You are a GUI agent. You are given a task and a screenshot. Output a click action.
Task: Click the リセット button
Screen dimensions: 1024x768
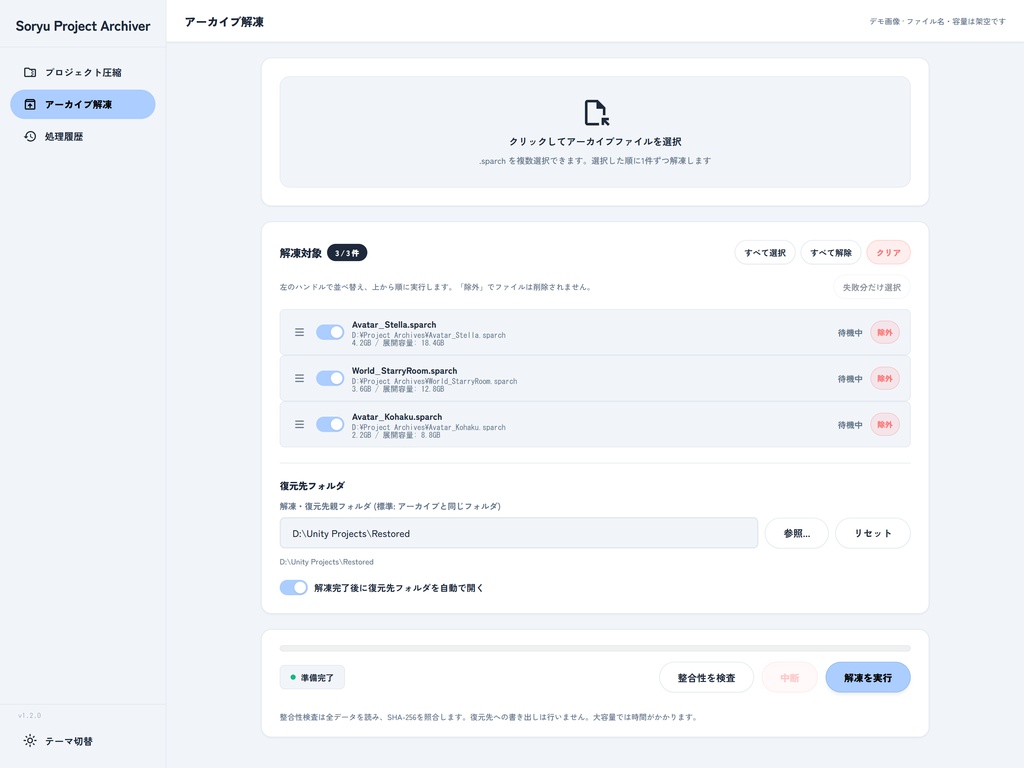[x=872, y=534]
